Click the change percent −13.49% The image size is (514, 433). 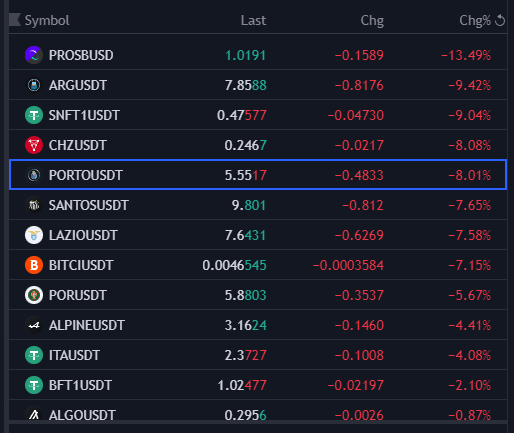tap(466, 55)
